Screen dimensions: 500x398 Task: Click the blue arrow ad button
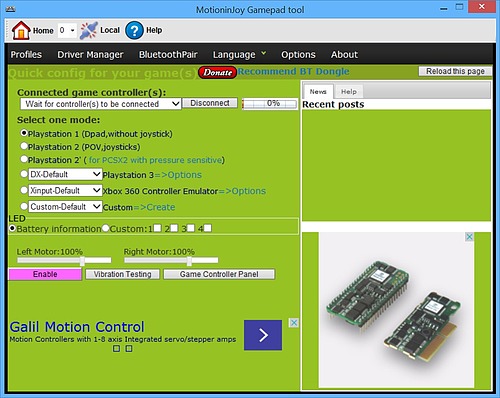click(x=263, y=335)
